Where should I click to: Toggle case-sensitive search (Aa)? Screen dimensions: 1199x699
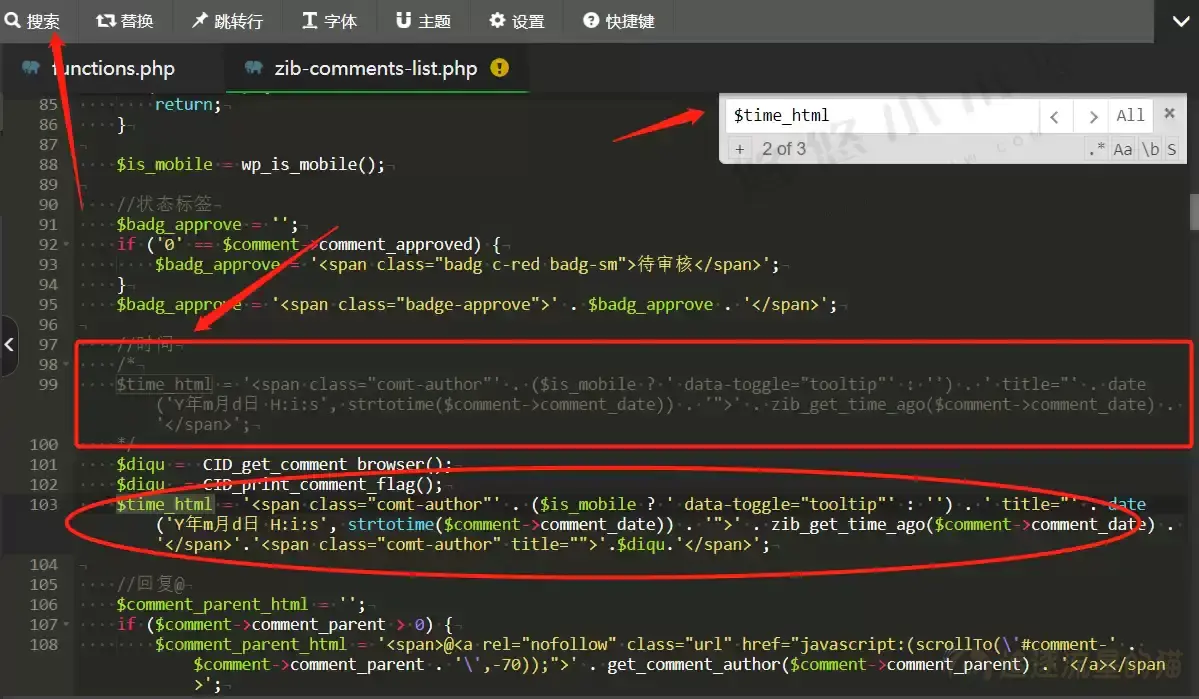1123,149
